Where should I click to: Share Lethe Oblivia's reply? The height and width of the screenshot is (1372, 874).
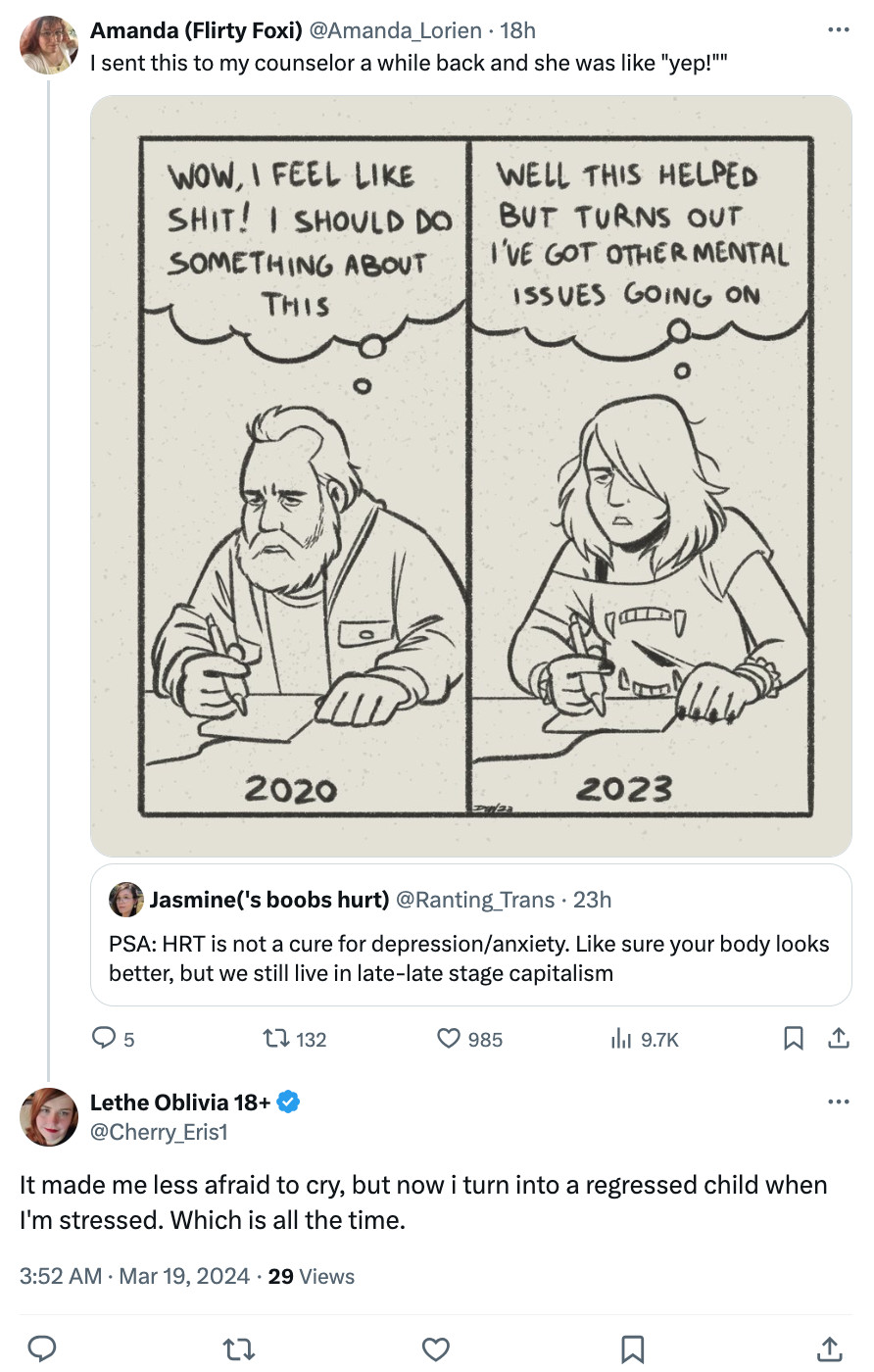829,1349
